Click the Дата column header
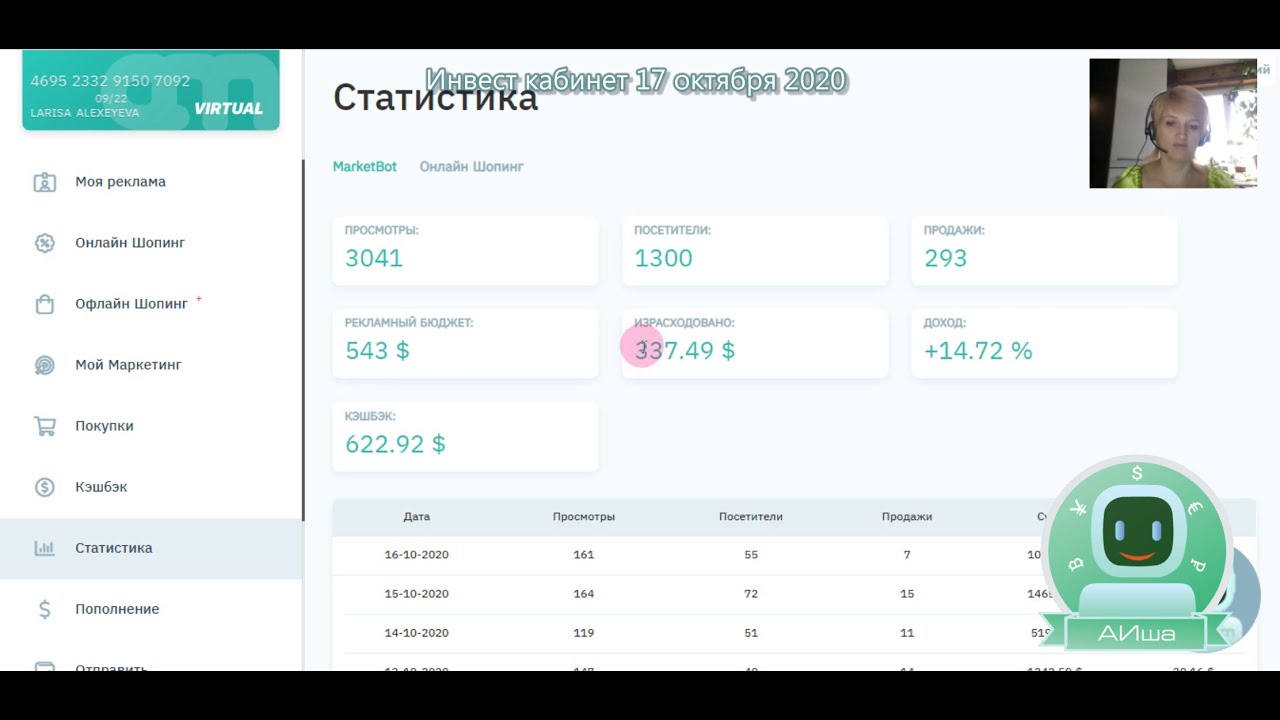The height and width of the screenshot is (720, 1280). (x=417, y=517)
